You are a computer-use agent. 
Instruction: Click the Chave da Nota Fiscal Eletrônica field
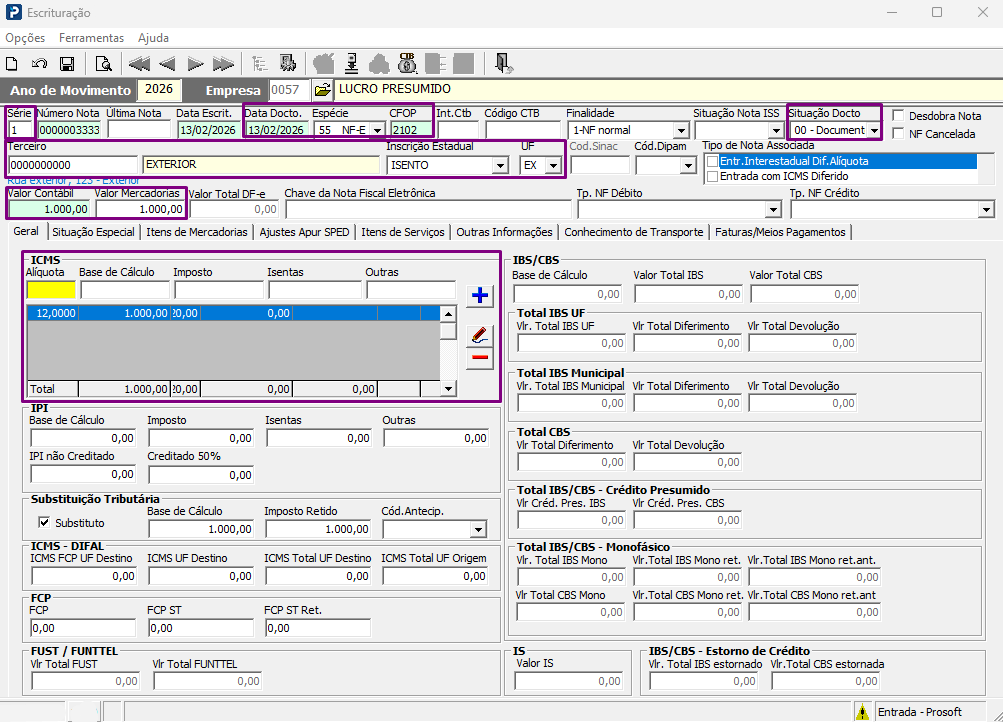point(428,209)
